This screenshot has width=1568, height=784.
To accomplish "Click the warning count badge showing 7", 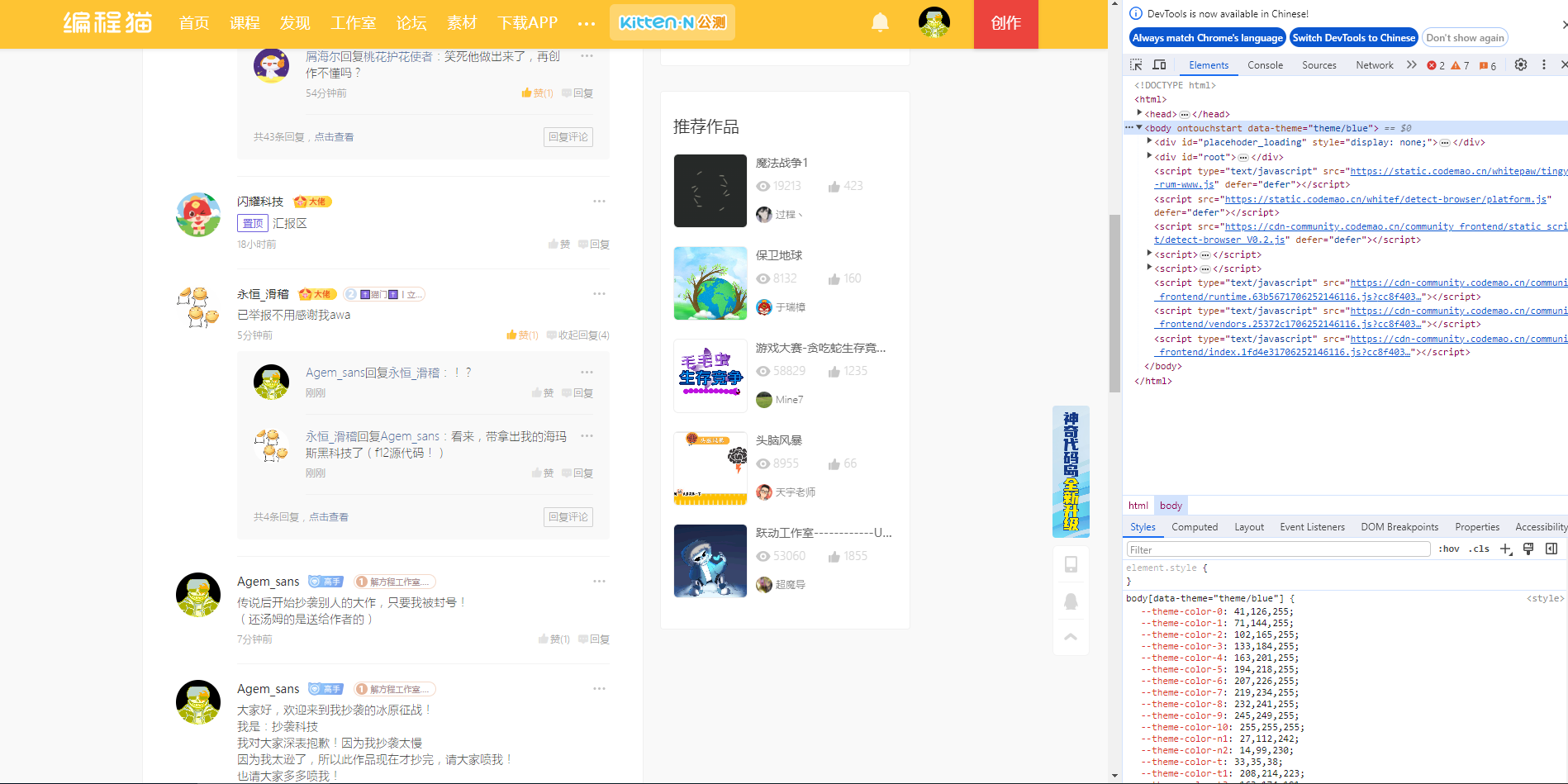I will [x=1461, y=65].
